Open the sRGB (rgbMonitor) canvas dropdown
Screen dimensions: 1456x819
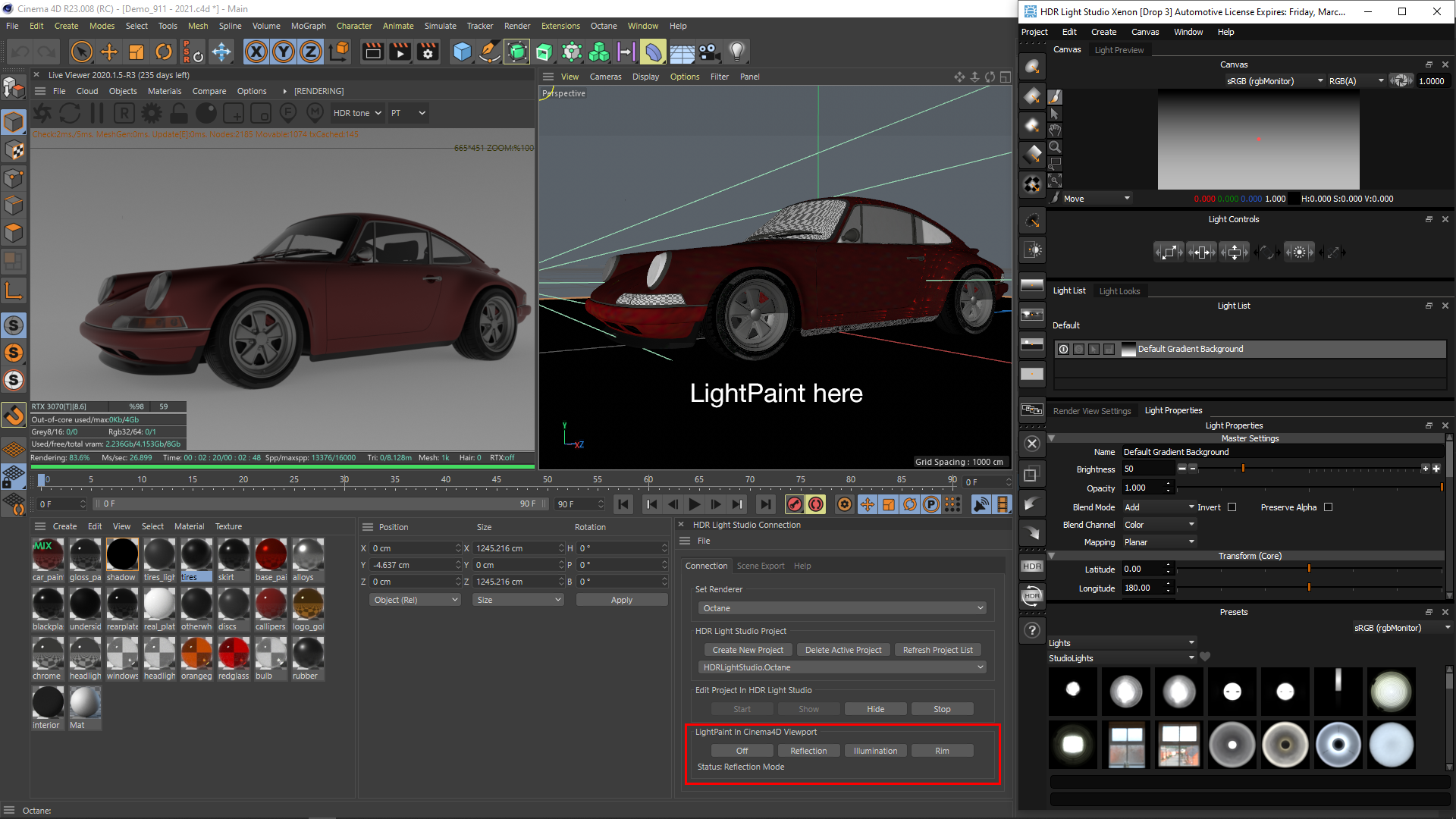tap(1274, 81)
